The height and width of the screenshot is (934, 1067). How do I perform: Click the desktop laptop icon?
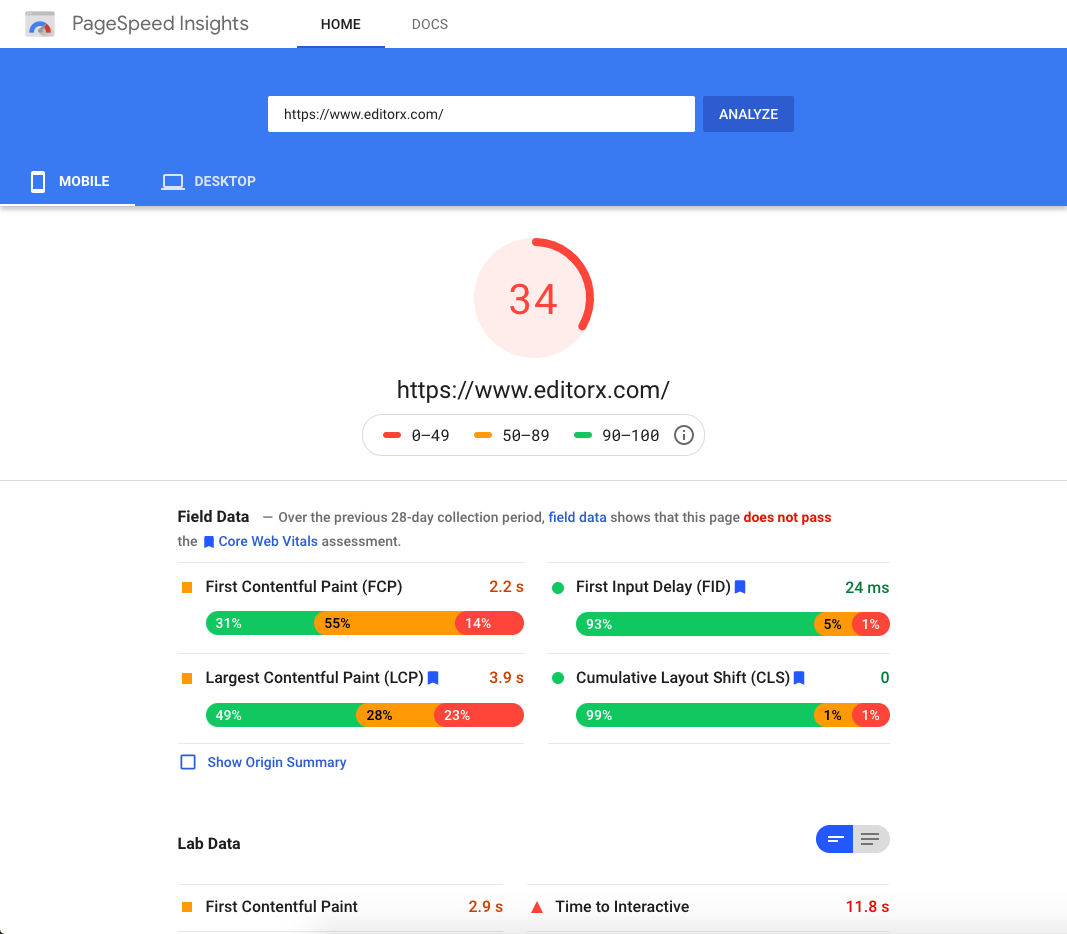pyautogui.click(x=173, y=182)
